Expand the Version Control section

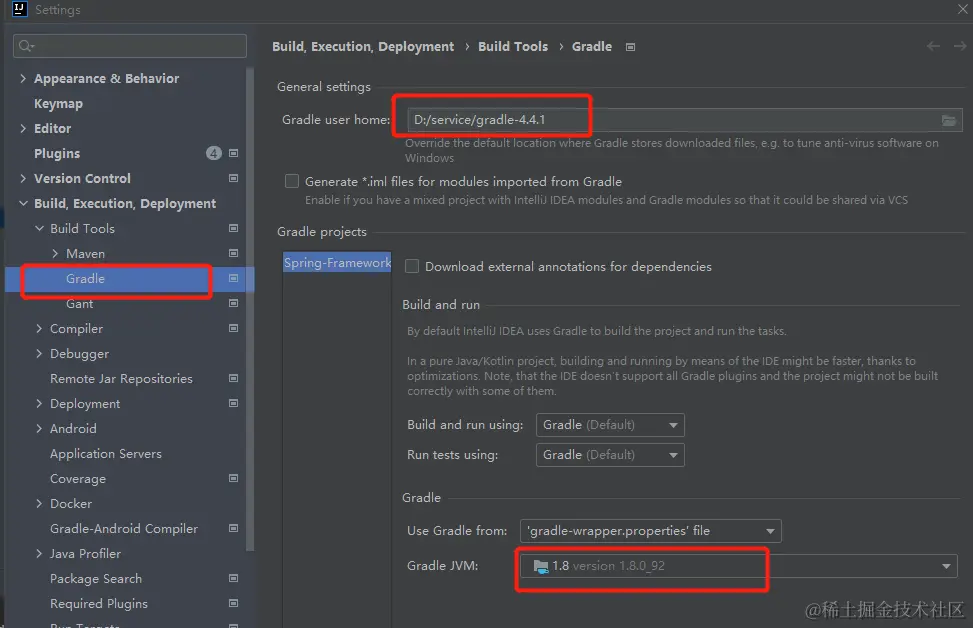click(23, 178)
